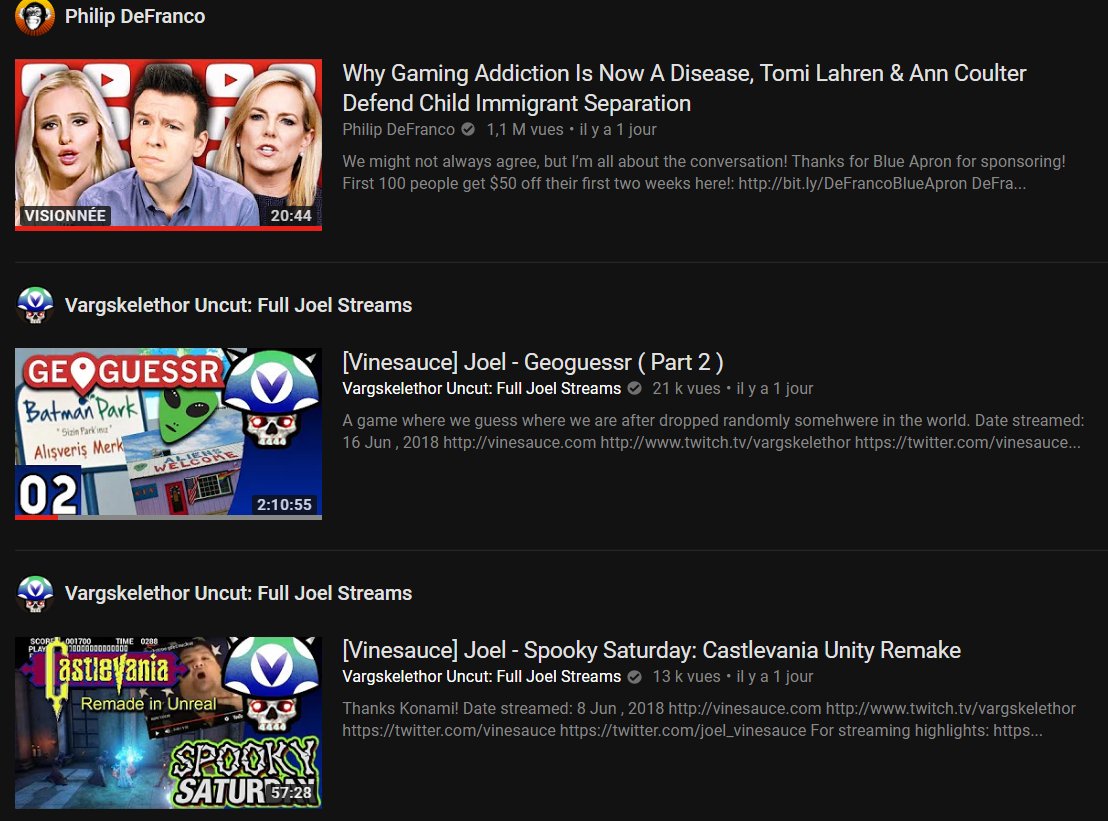The width and height of the screenshot is (1108, 821).
Task: Click the Blue Apron sponsoring description text
Action: tap(704, 172)
